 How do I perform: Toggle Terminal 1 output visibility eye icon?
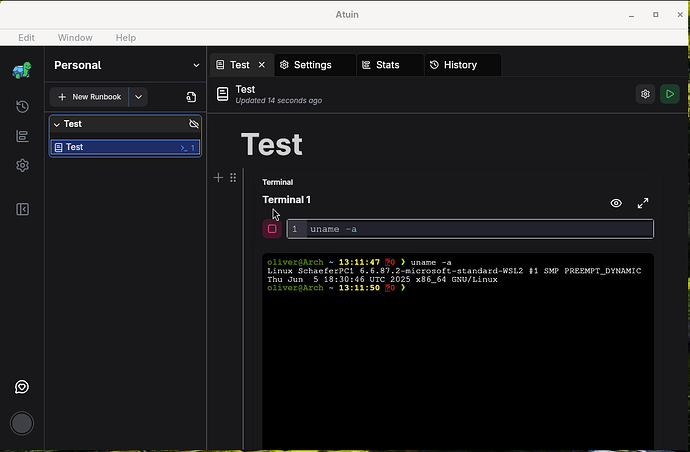point(616,203)
